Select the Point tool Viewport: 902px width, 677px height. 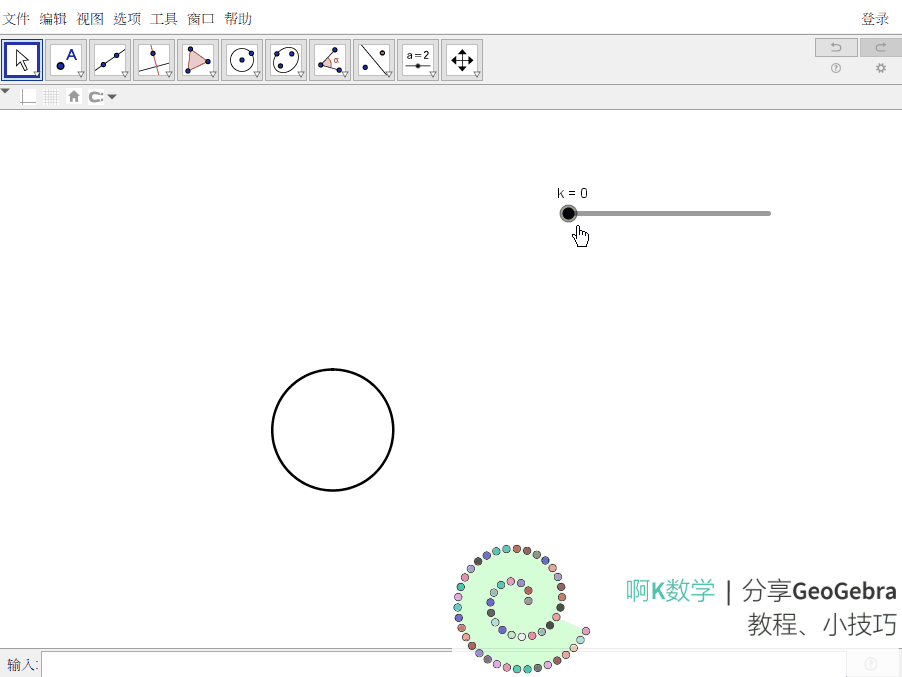66,60
